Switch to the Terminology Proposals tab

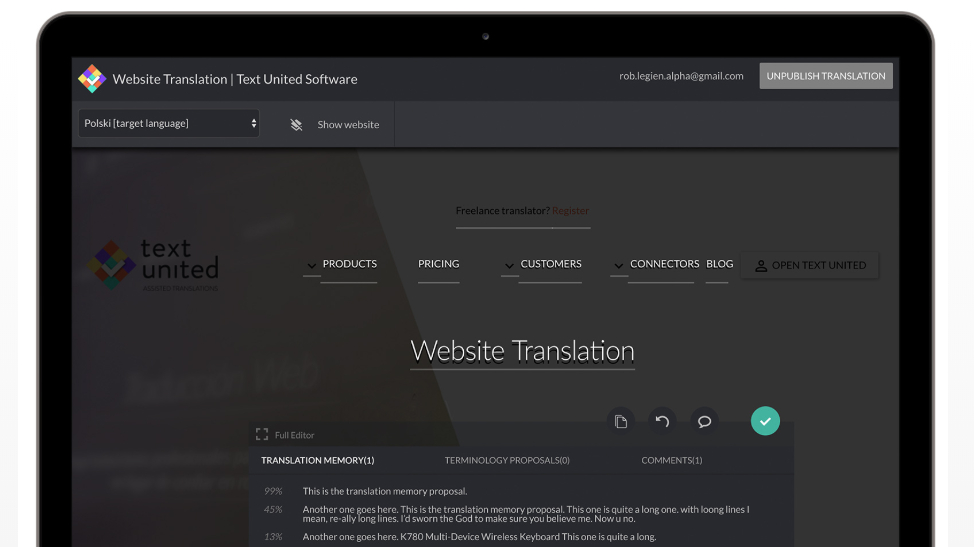coord(507,460)
